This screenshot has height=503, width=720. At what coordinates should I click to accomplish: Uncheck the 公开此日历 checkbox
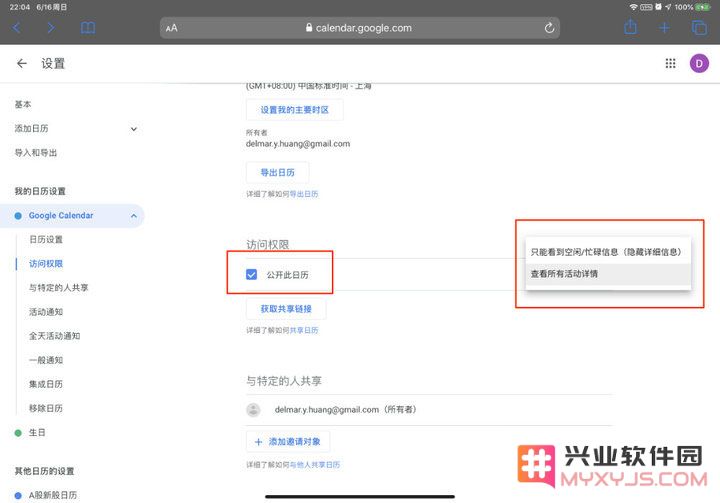252,275
